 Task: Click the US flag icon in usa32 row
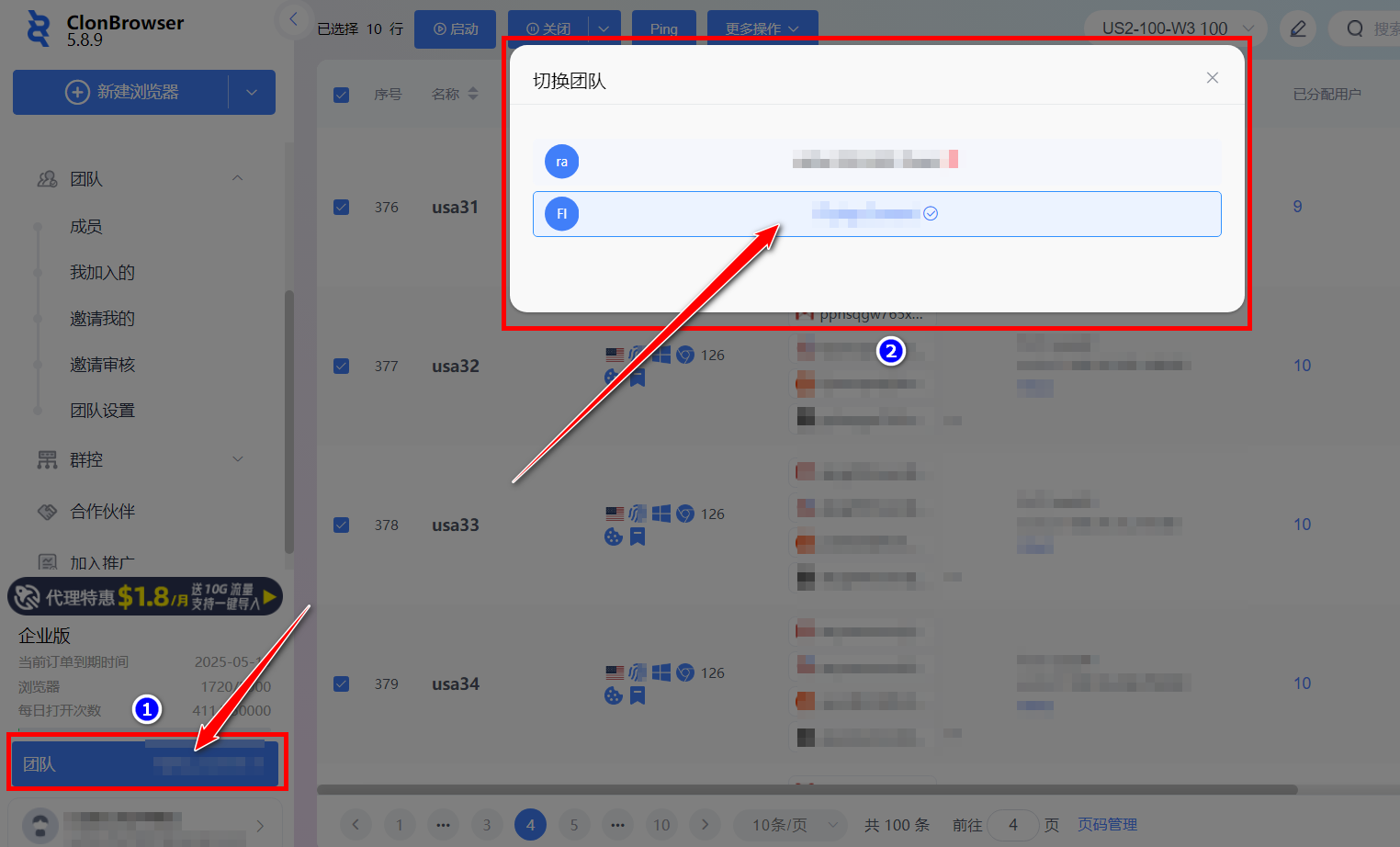click(615, 355)
